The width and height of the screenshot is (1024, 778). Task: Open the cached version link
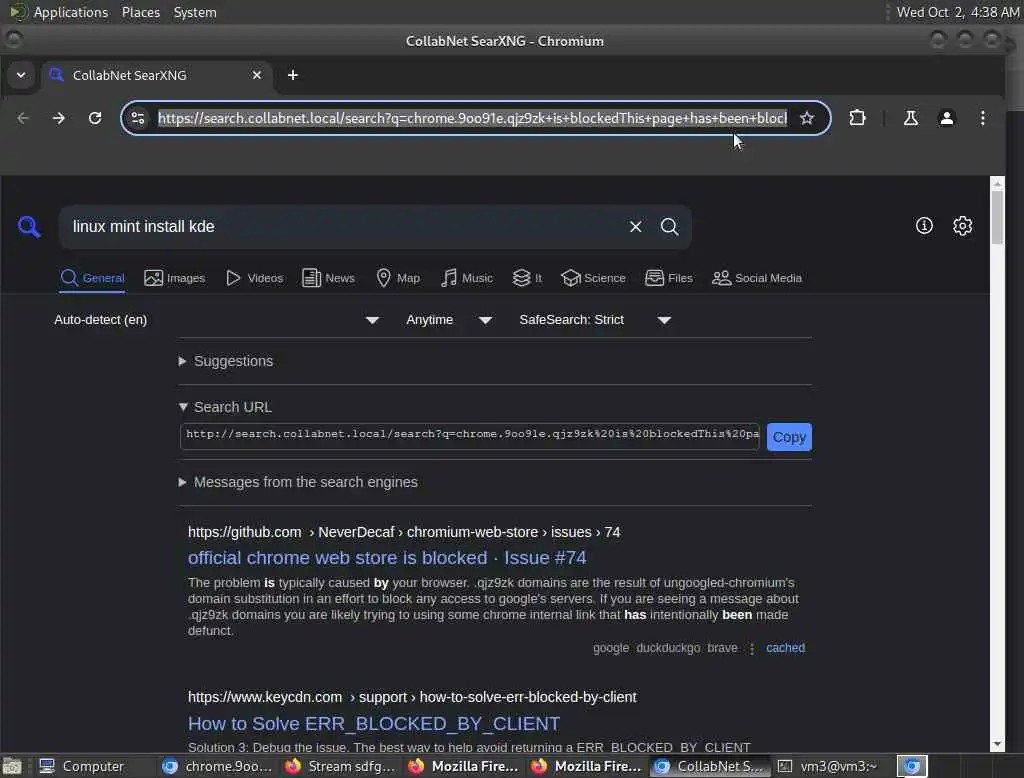[x=785, y=648]
